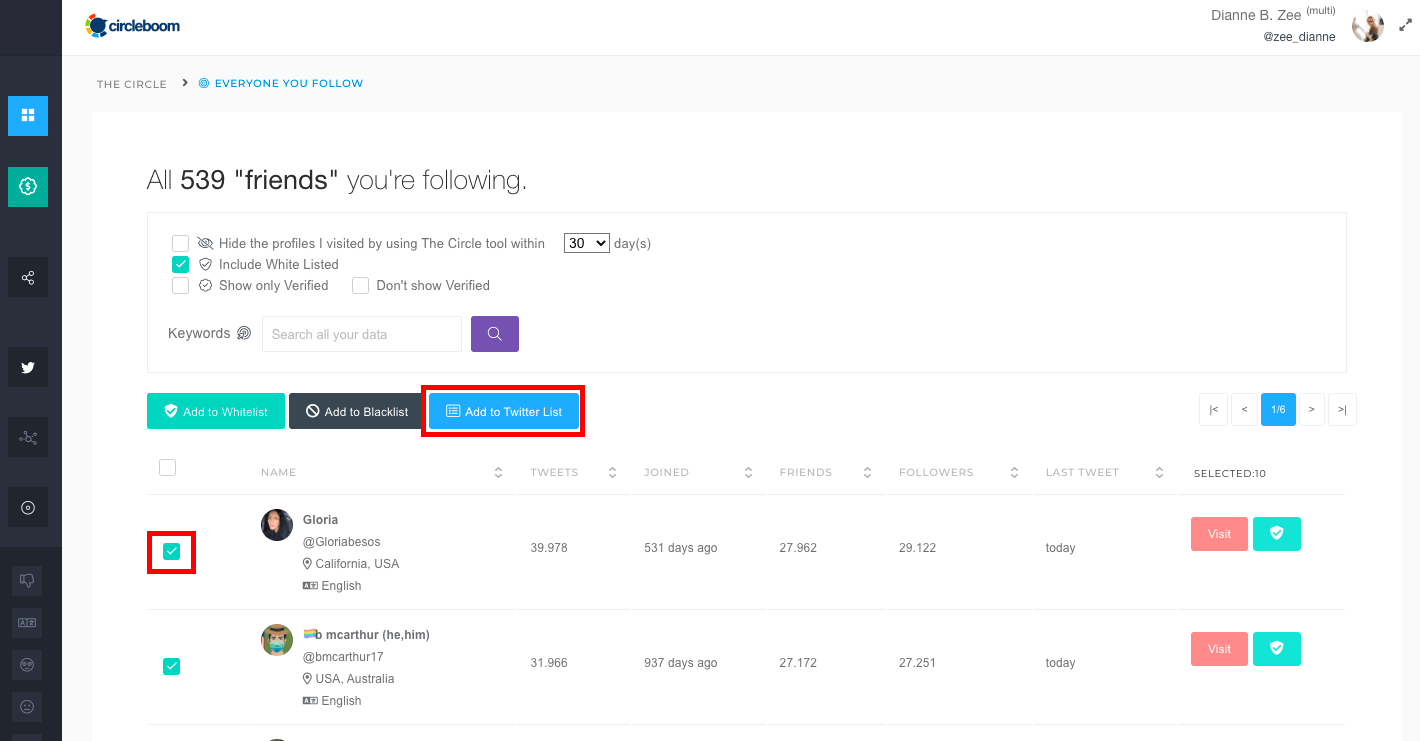Click the circle target sidebar icon

(28, 507)
